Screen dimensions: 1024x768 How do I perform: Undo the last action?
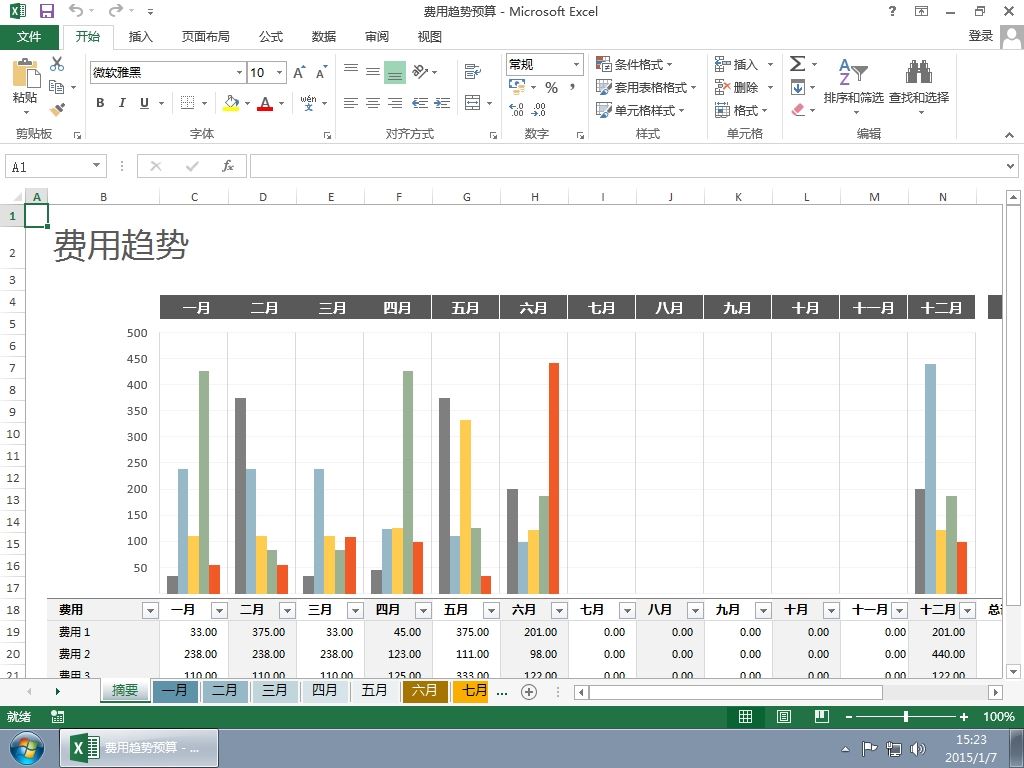click(76, 11)
